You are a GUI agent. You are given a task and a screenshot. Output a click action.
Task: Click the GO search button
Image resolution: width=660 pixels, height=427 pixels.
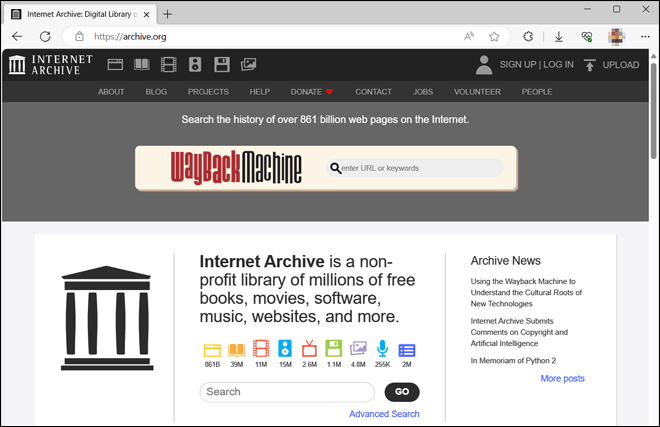coord(402,392)
